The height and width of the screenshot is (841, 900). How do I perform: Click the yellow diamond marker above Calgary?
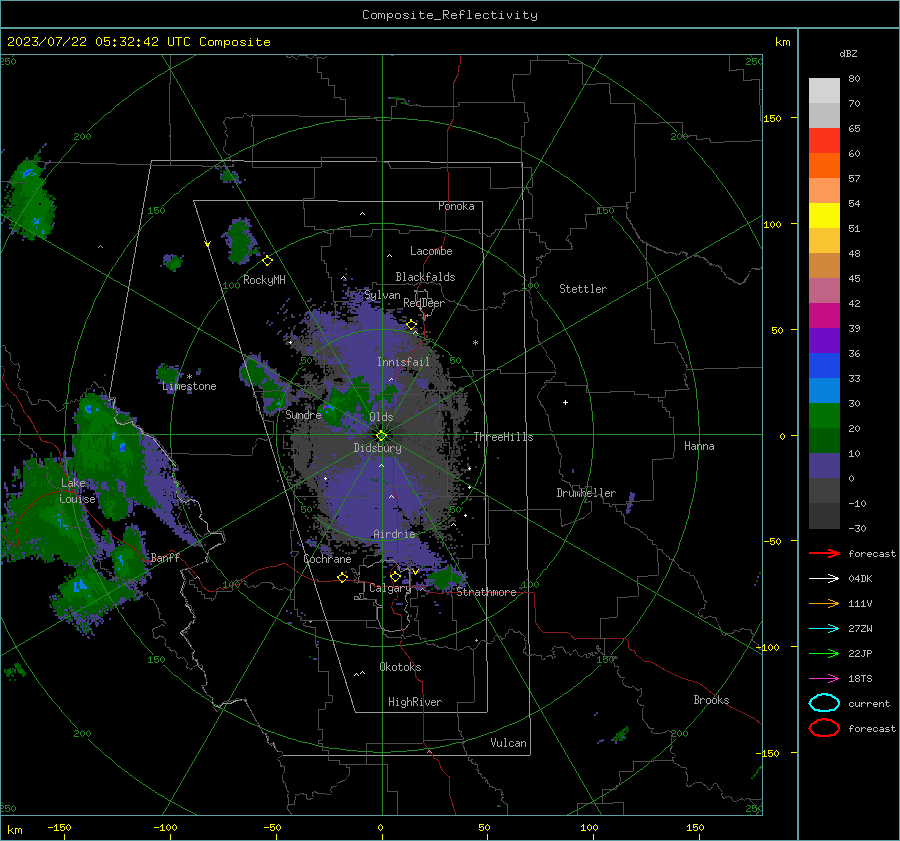[x=395, y=576]
